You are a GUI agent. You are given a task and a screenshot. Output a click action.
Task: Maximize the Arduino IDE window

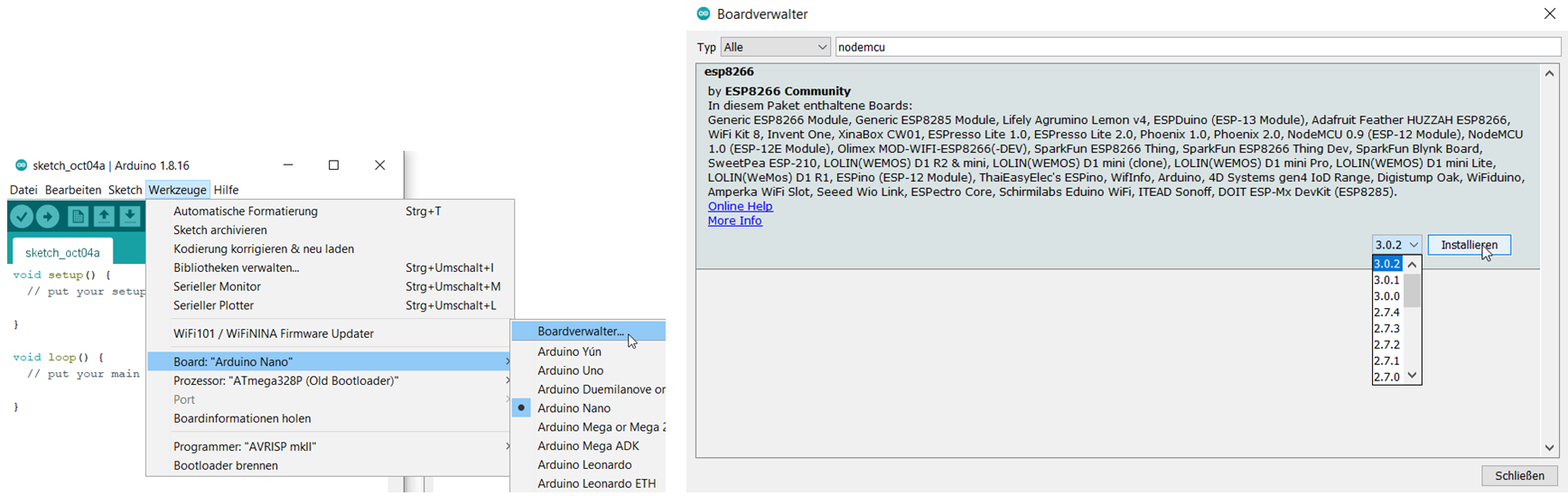(x=333, y=165)
